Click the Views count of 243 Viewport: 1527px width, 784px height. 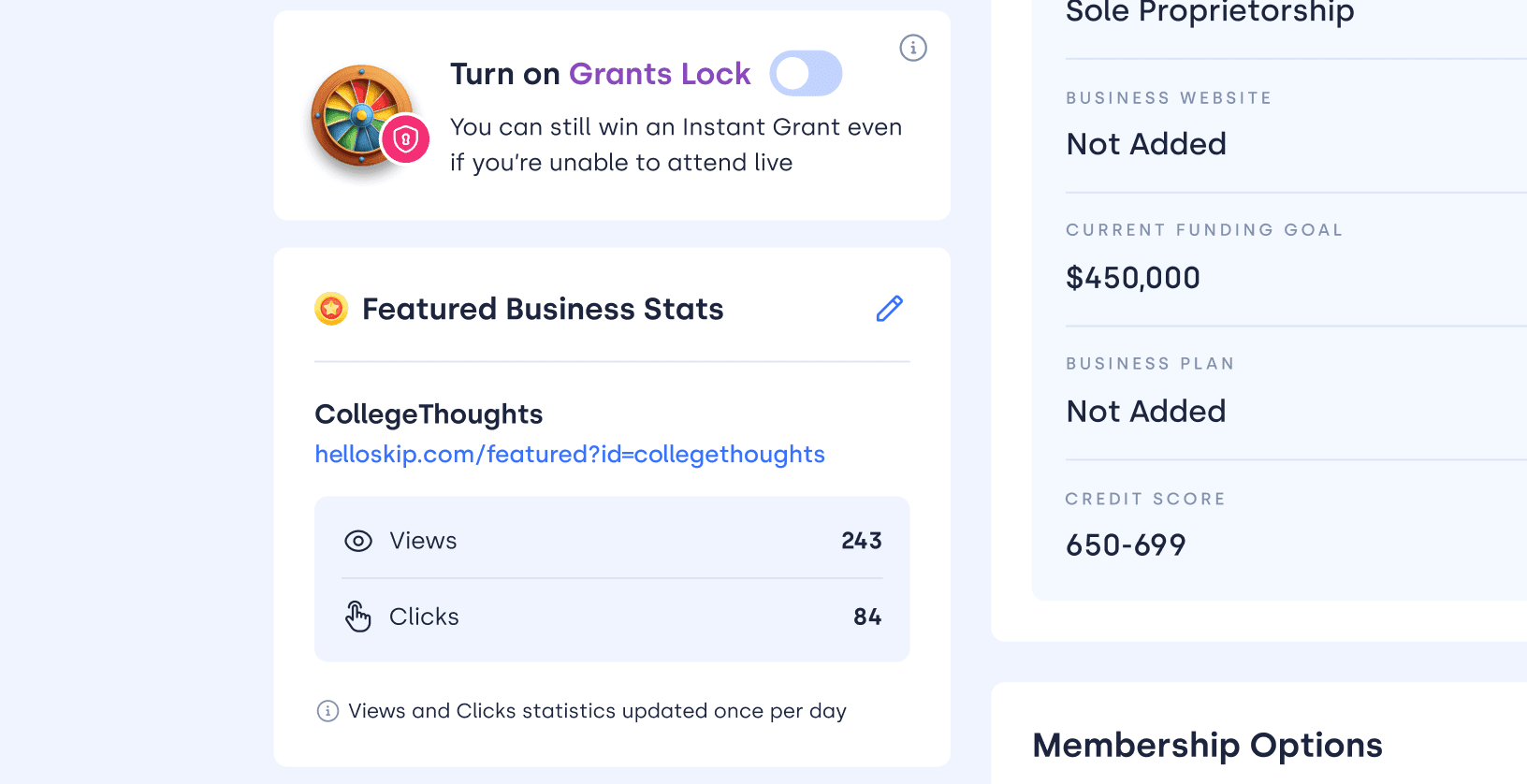[860, 541]
